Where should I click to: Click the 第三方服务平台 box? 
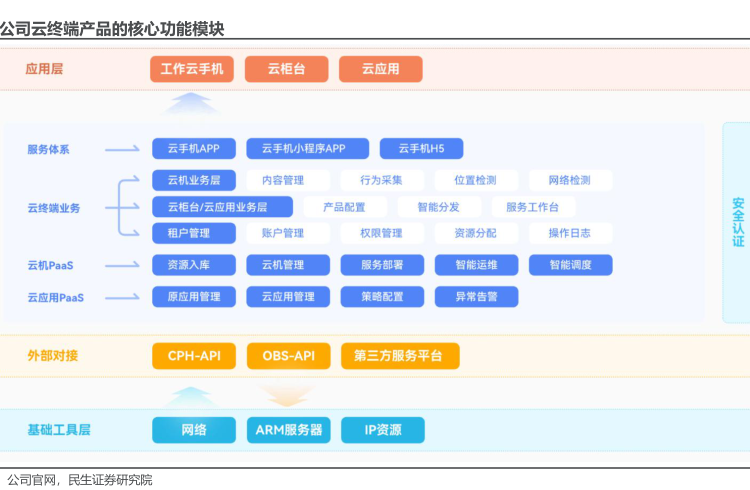(400, 356)
